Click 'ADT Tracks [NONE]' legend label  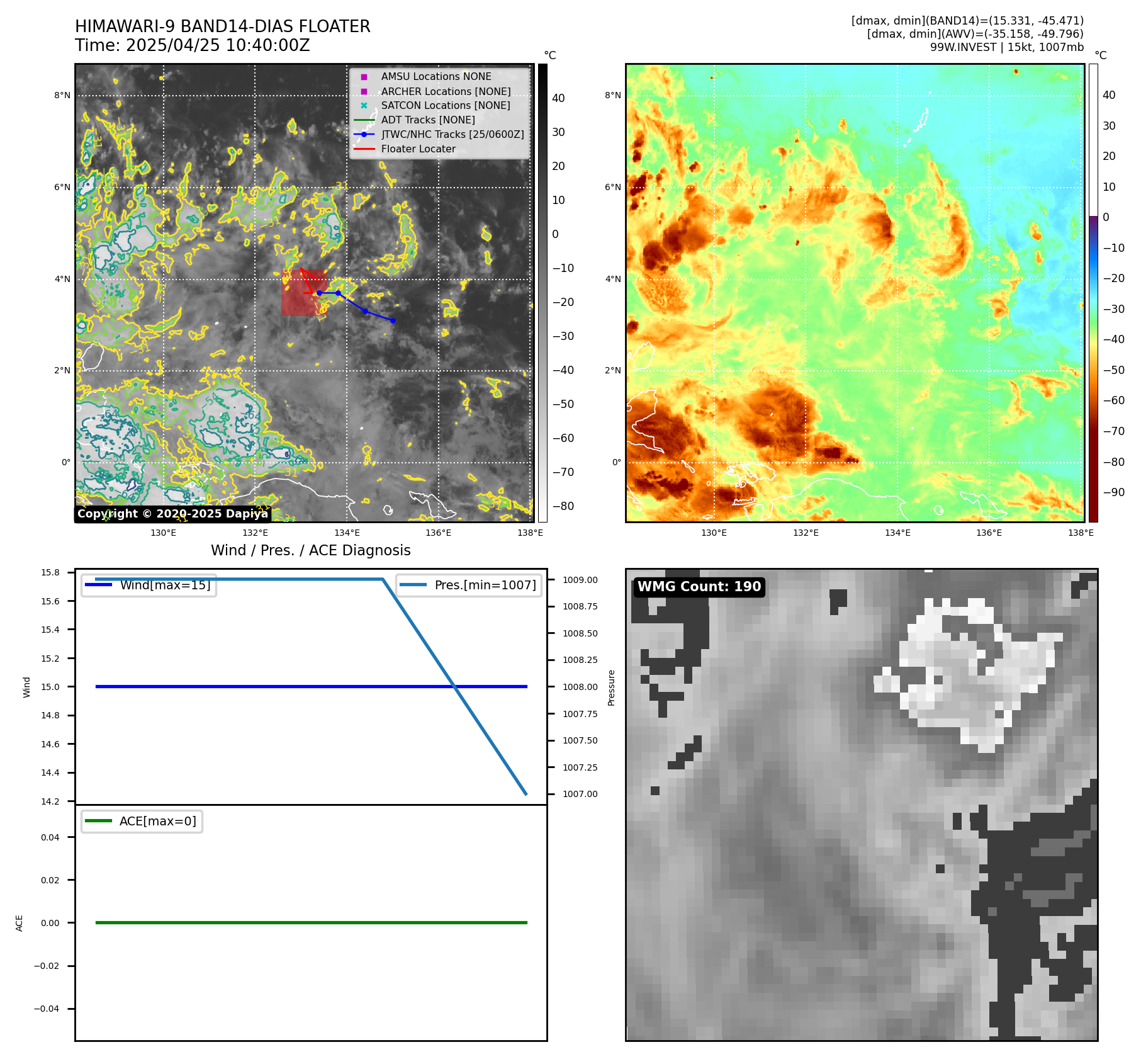[x=428, y=120]
